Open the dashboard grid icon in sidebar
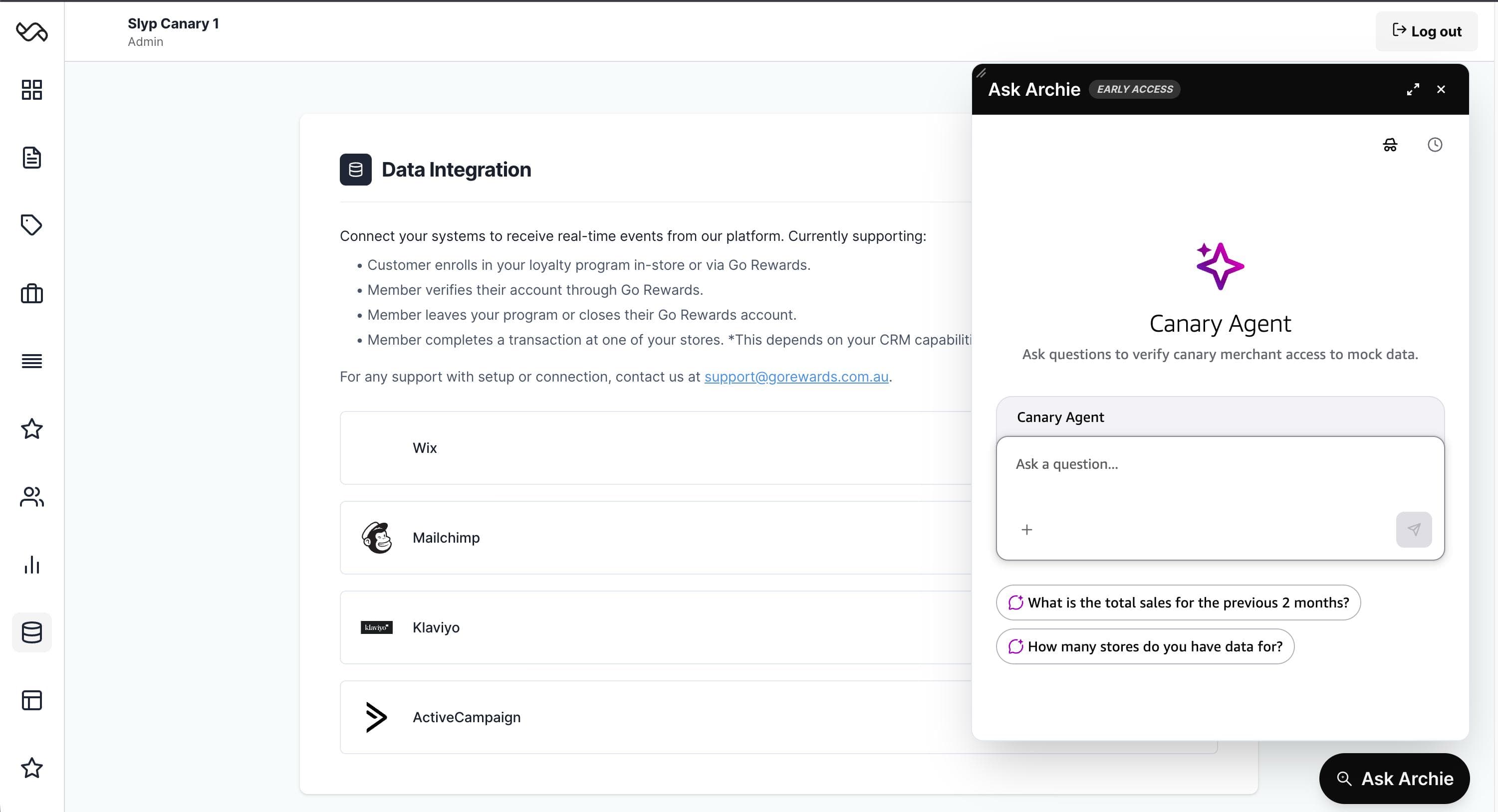The height and width of the screenshot is (812, 1498). pos(31,89)
